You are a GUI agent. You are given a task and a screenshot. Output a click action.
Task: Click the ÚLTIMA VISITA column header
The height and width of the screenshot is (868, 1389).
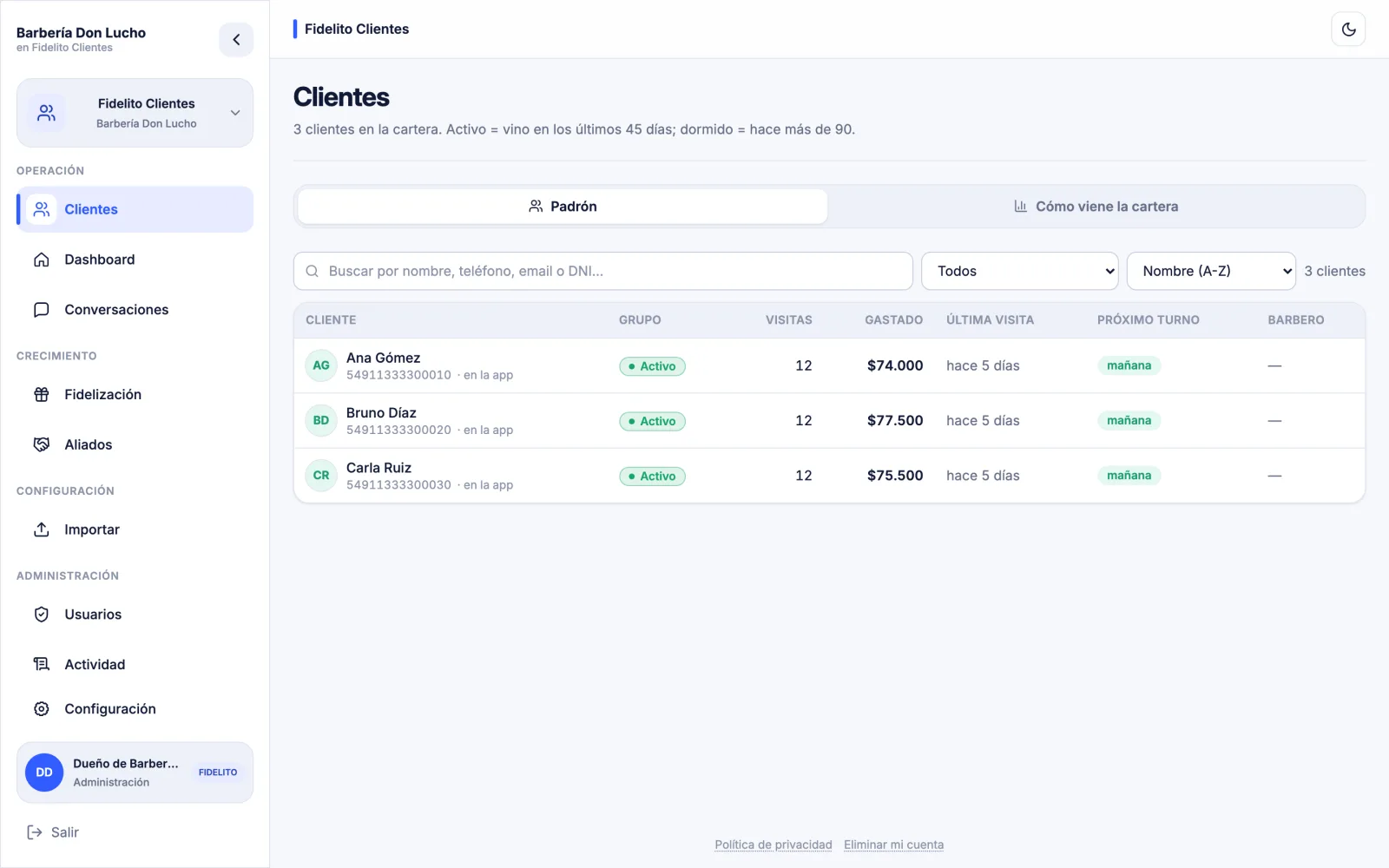pyautogui.click(x=990, y=320)
